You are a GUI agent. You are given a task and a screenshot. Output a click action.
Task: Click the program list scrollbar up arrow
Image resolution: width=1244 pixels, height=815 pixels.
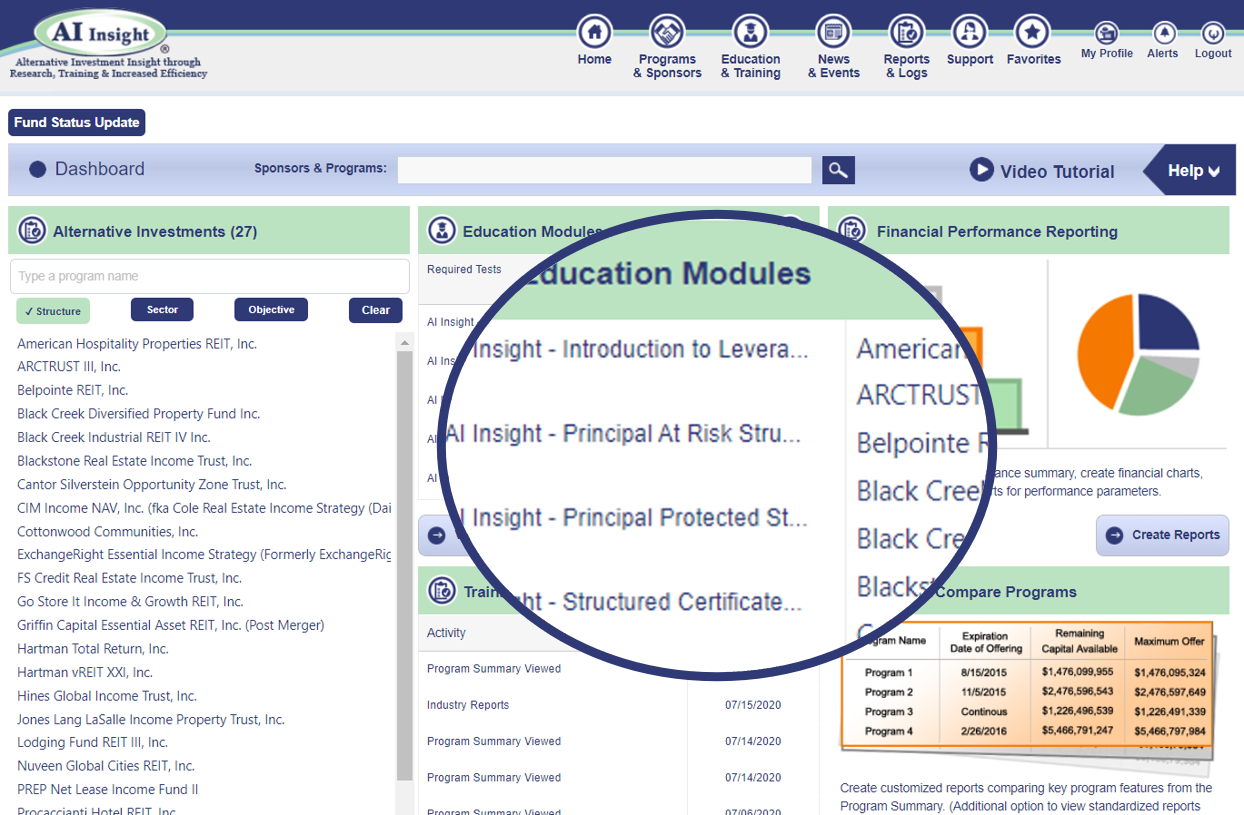pyautogui.click(x=405, y=342)
